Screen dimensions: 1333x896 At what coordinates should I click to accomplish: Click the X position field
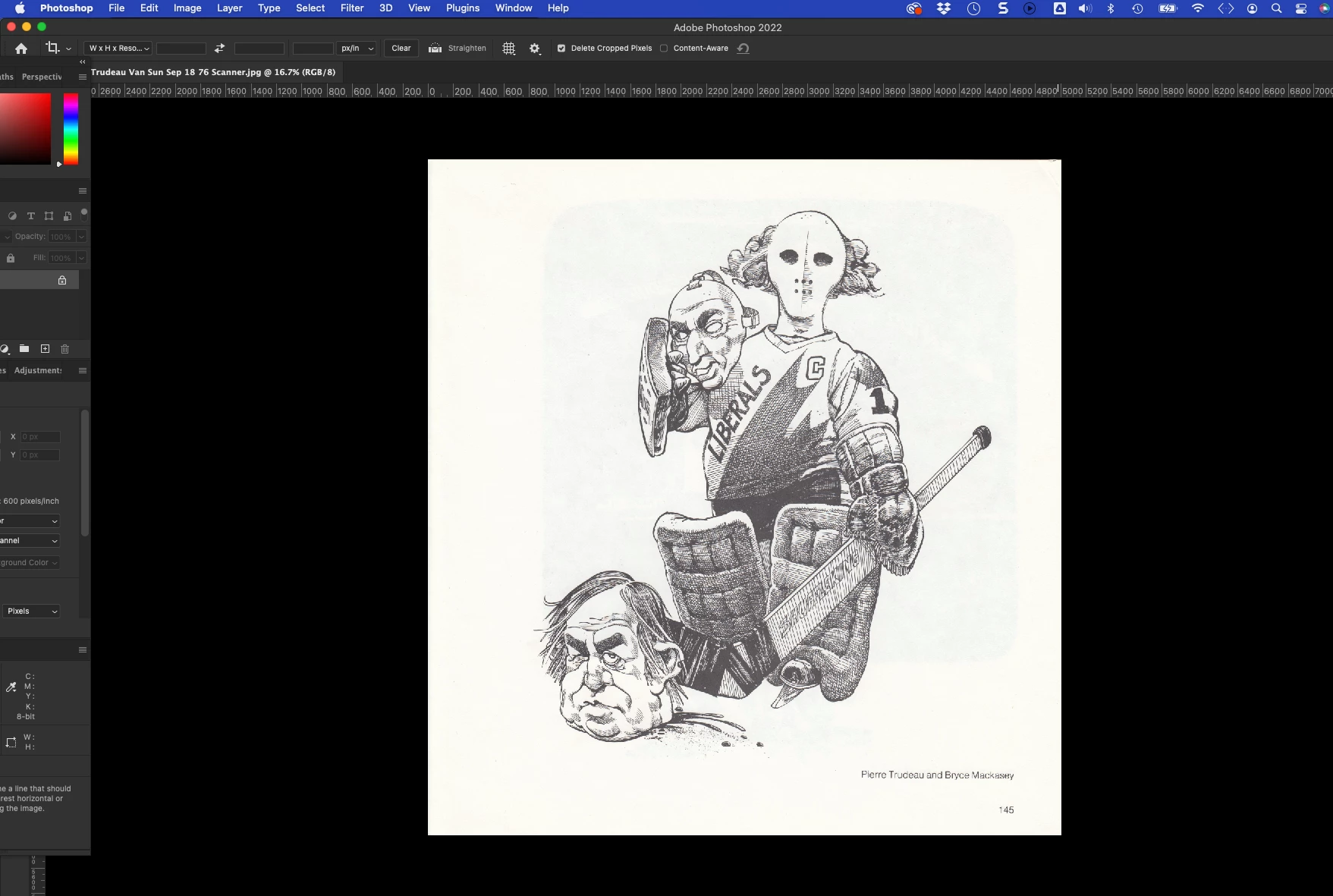pyautogui.click(x=40, y=437)
